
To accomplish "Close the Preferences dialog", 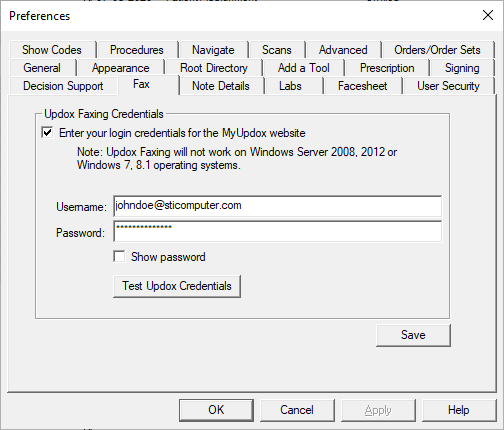I will tap(488, 15).
